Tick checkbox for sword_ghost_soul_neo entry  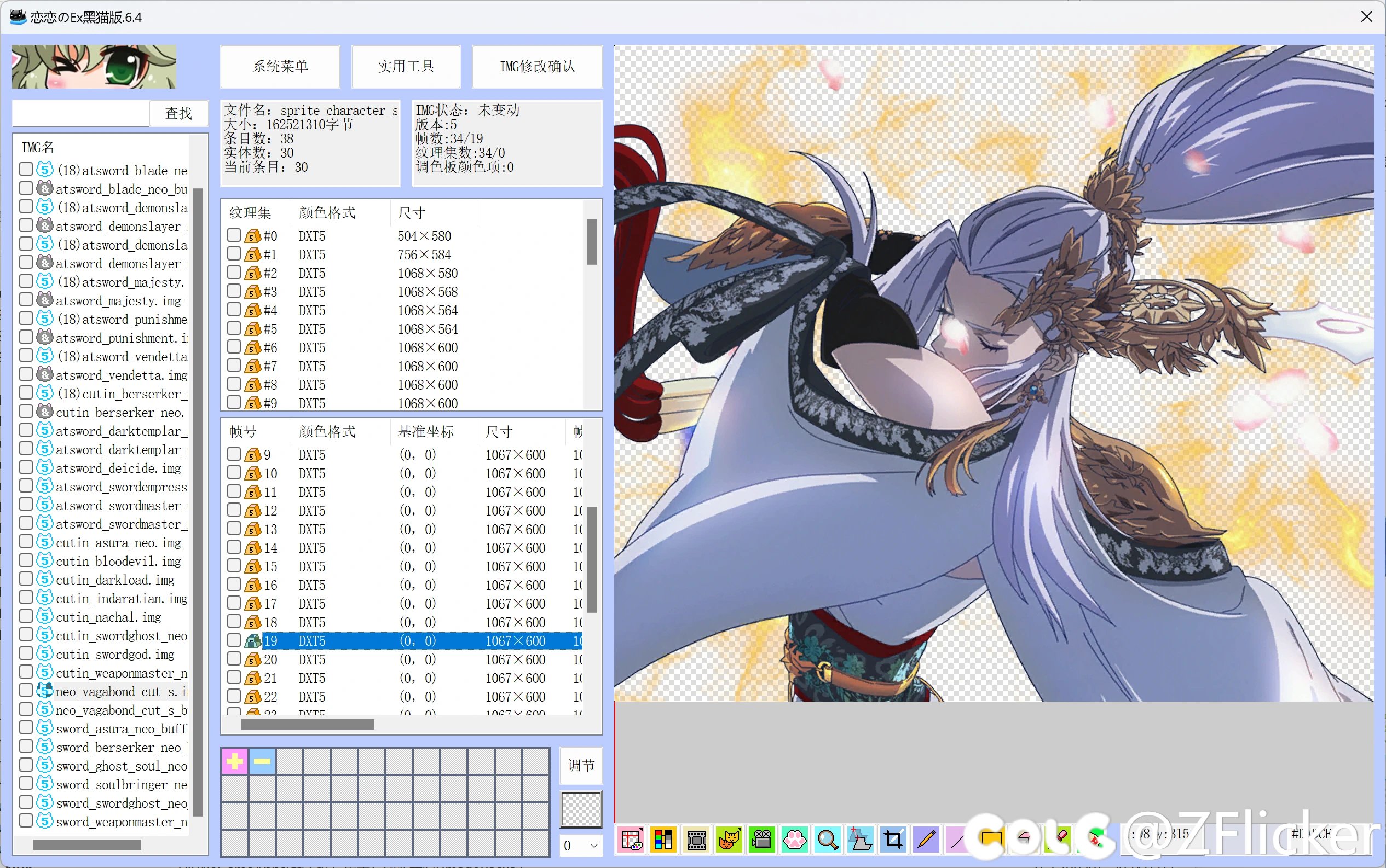[x=25, y=765]
